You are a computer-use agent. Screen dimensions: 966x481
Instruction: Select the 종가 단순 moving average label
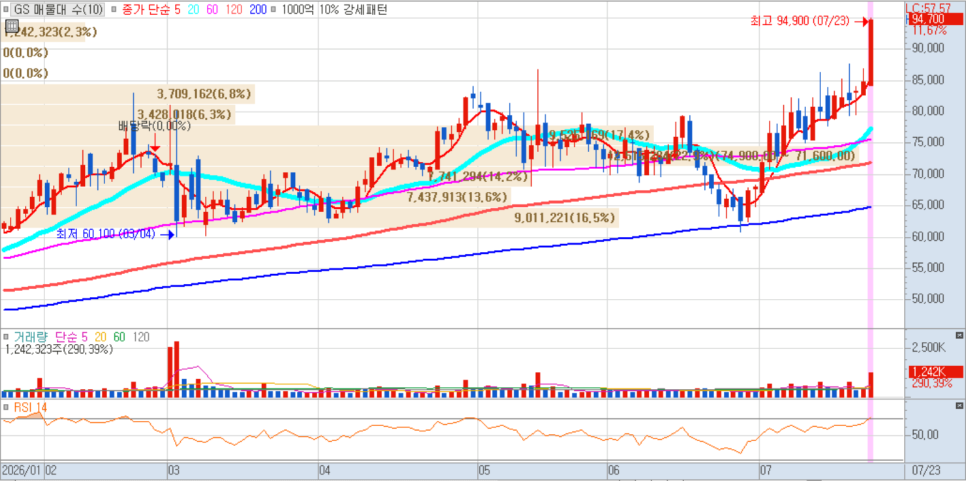[x=147, y=9]
